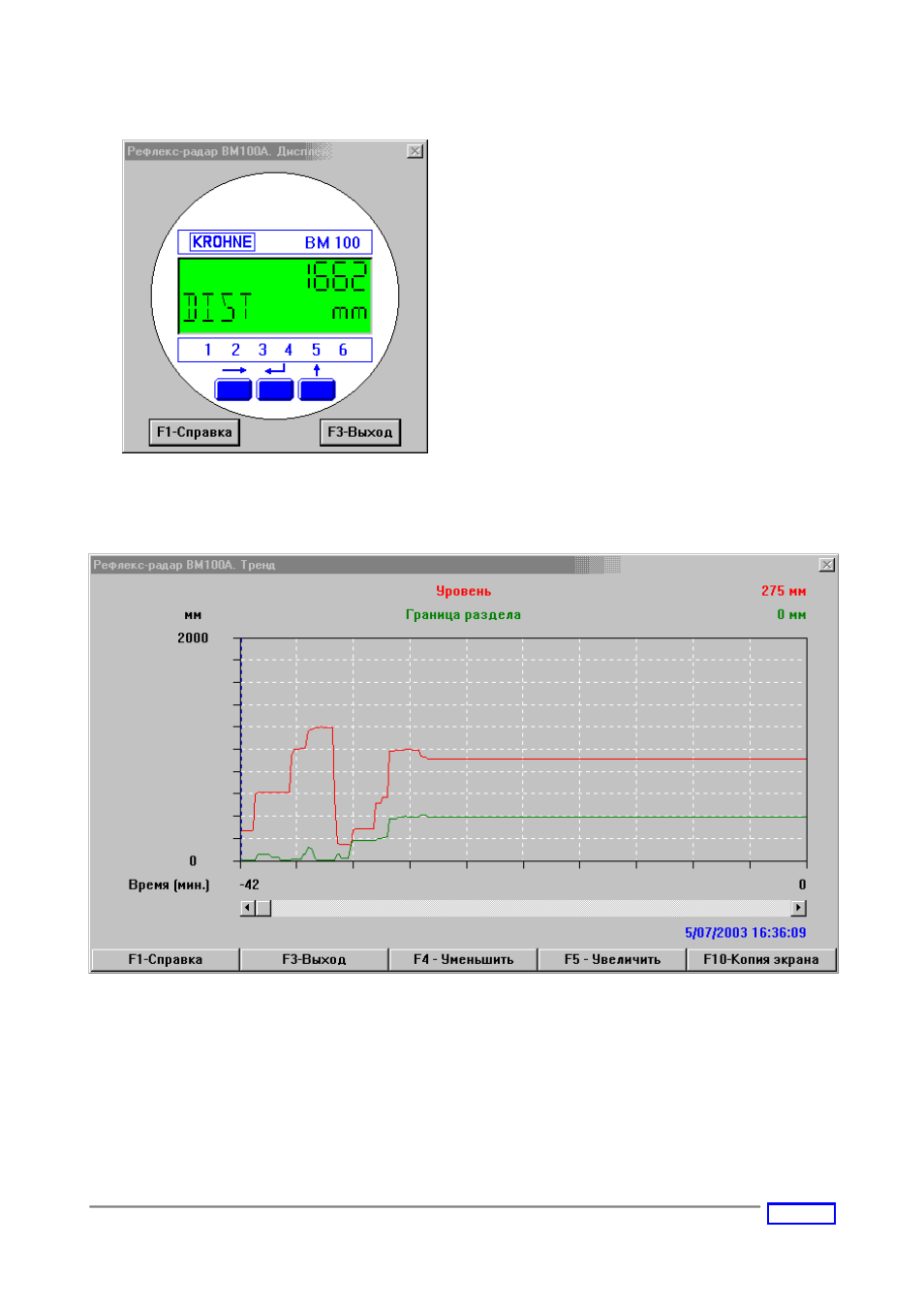Click F10-Копия экрана button
Image resolution: width=924 pixels, height=1306 pixels.
coord(761,959)
